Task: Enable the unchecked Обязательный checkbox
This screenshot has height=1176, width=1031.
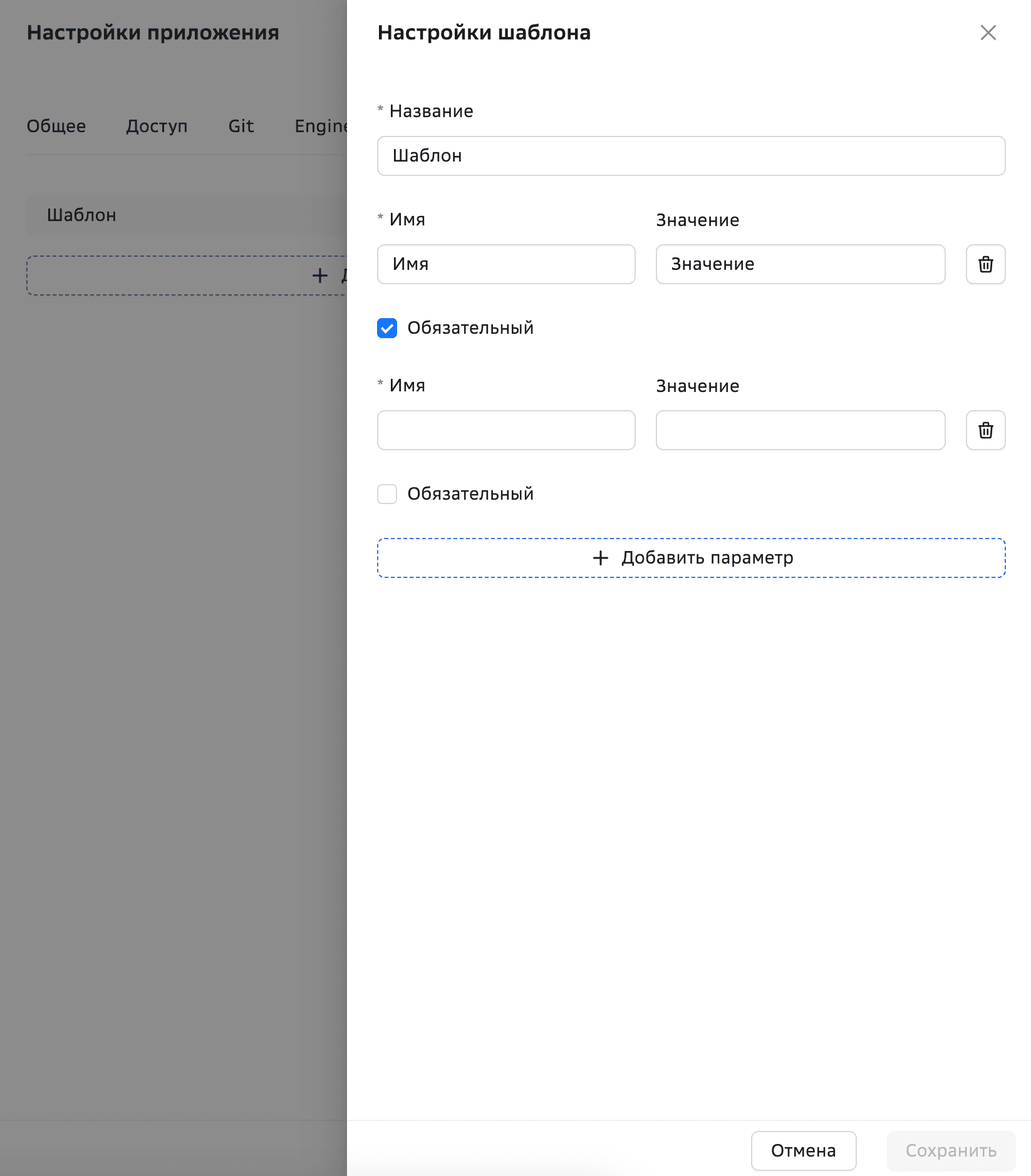Action: point(387,494)
